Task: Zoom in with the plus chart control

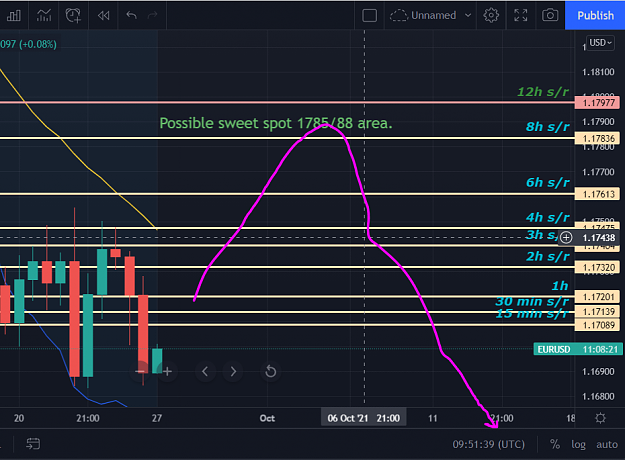Action: 167,372
